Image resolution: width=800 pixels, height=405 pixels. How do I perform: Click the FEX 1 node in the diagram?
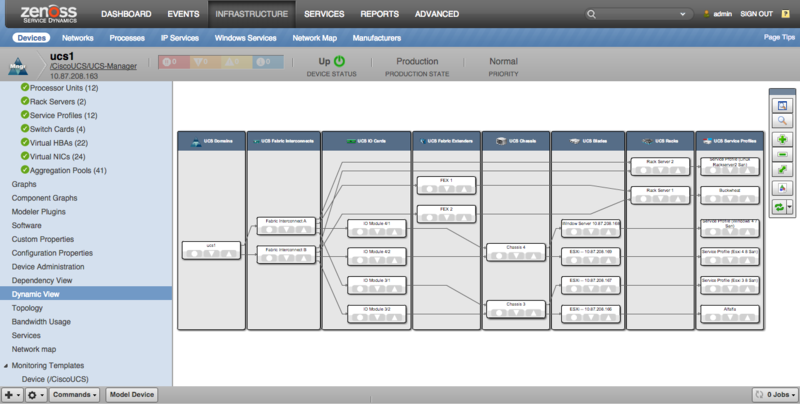[x=446, y=185]
